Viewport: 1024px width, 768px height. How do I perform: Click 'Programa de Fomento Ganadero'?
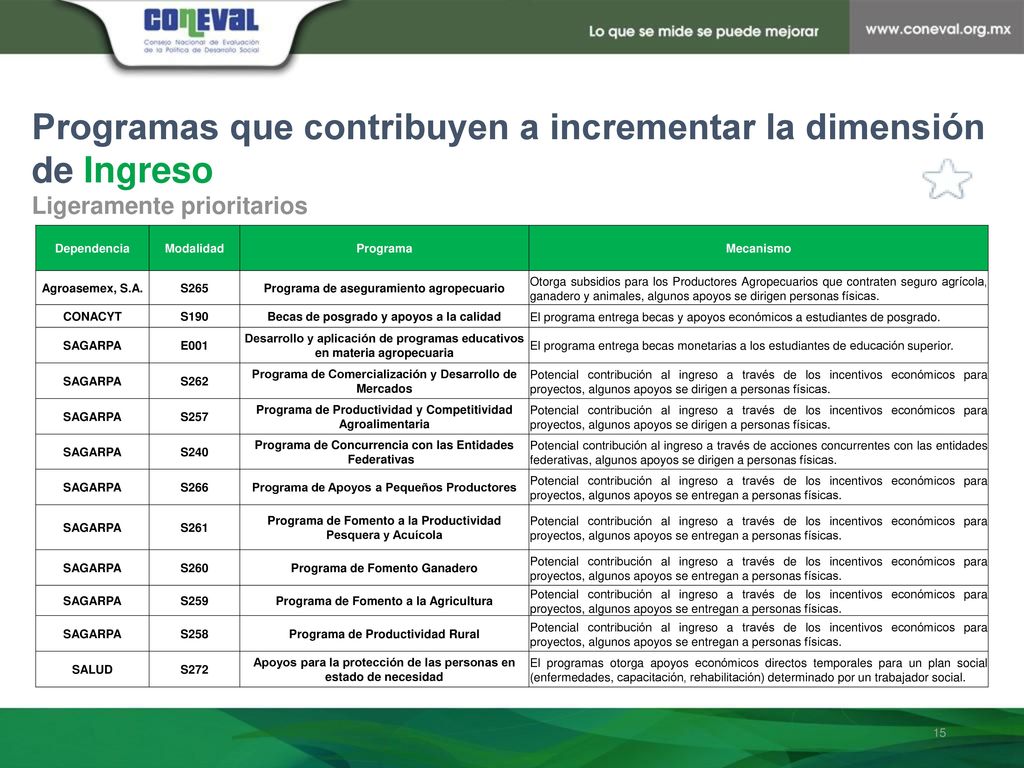384,568
